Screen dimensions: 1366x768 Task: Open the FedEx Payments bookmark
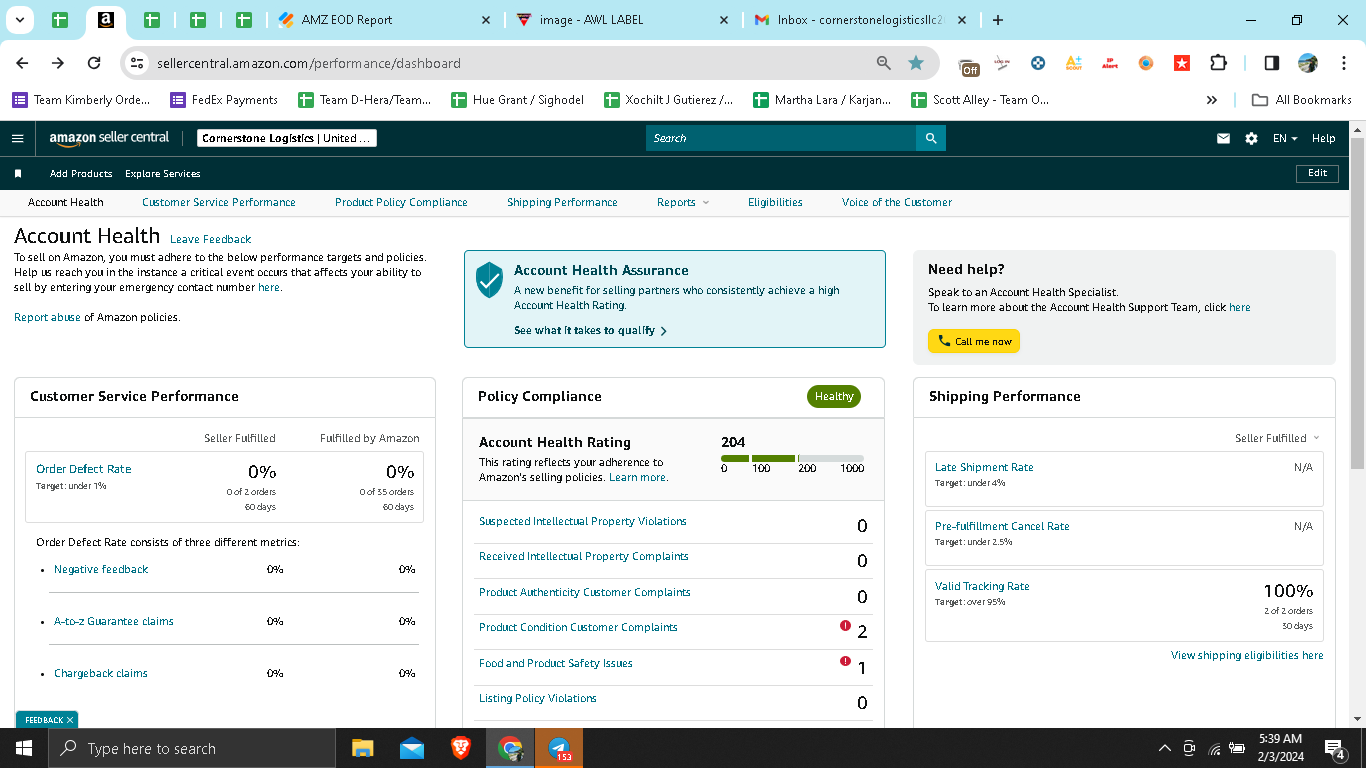click(x=224, y=100)
